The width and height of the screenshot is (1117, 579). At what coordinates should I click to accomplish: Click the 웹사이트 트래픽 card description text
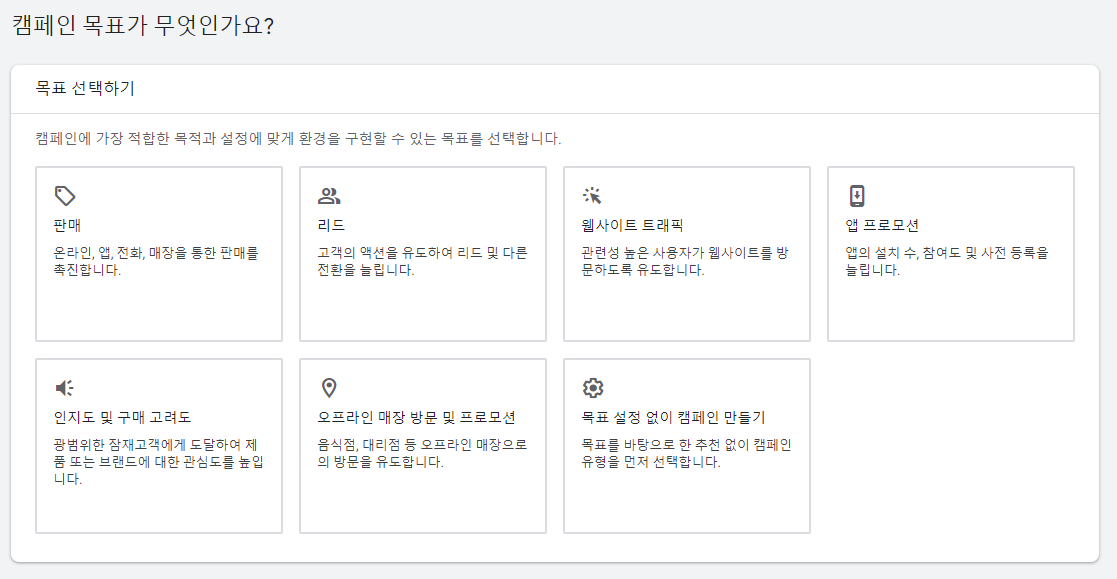coord(685,261)
